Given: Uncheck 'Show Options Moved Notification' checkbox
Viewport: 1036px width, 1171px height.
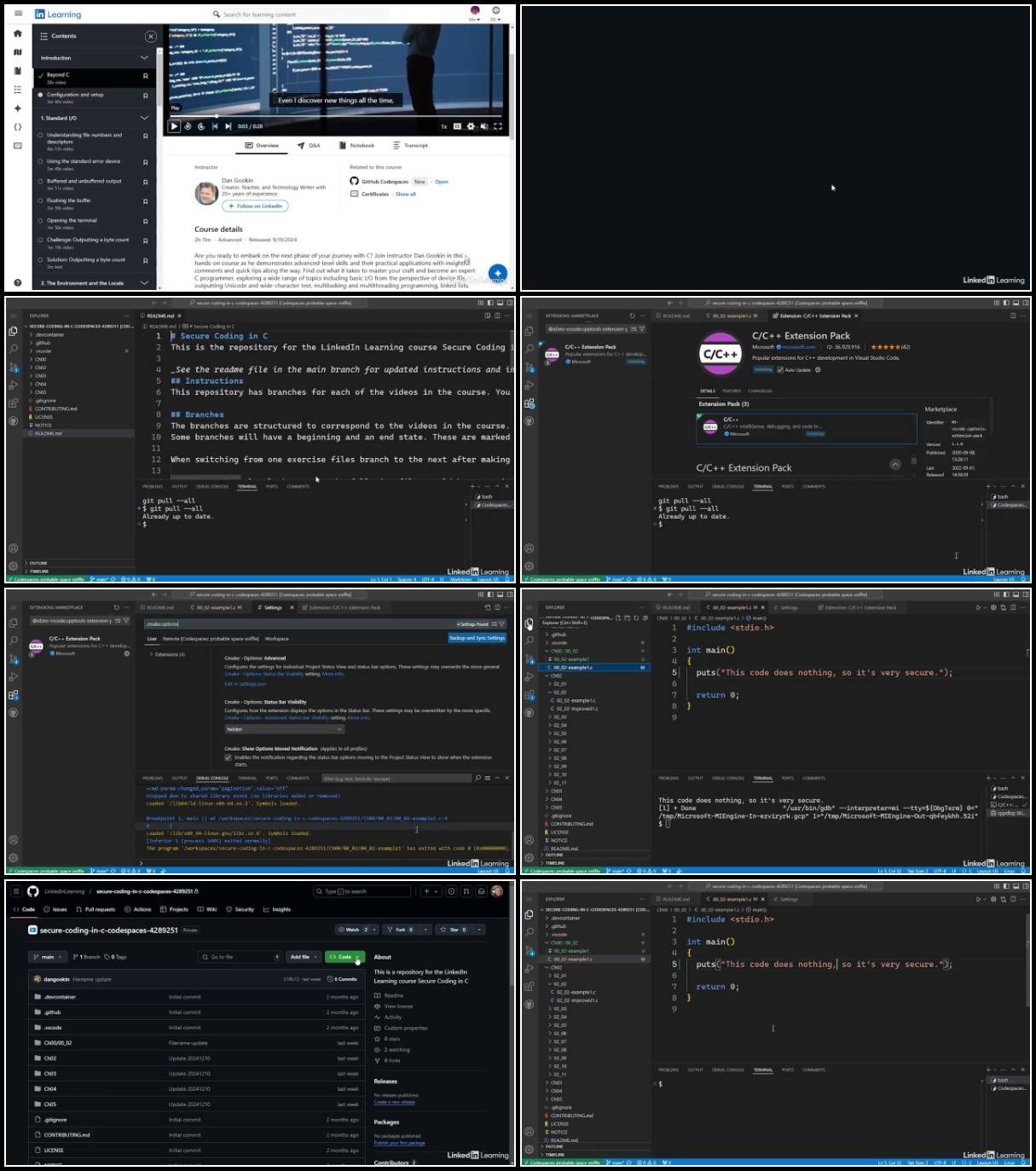Looking at the screenshot, I should click(x=228, y=757).
